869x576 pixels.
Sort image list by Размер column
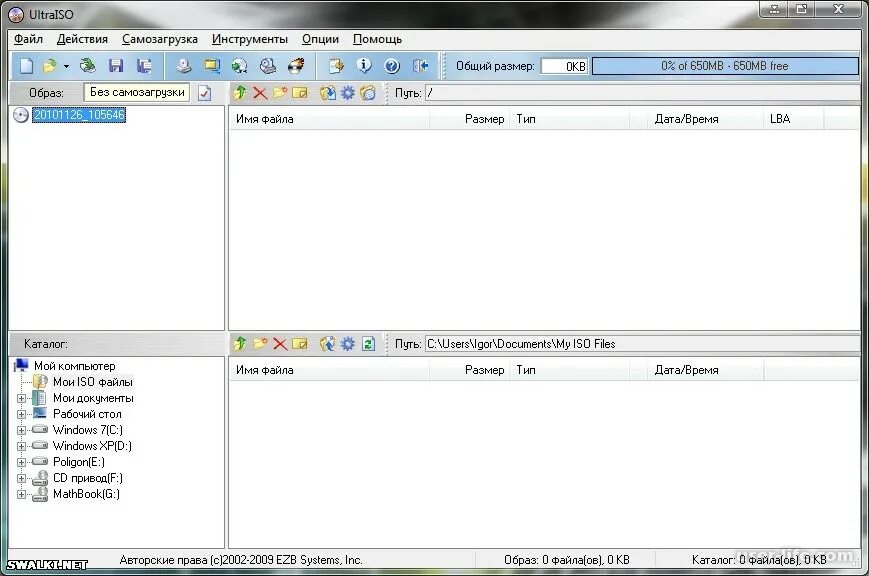469,119
